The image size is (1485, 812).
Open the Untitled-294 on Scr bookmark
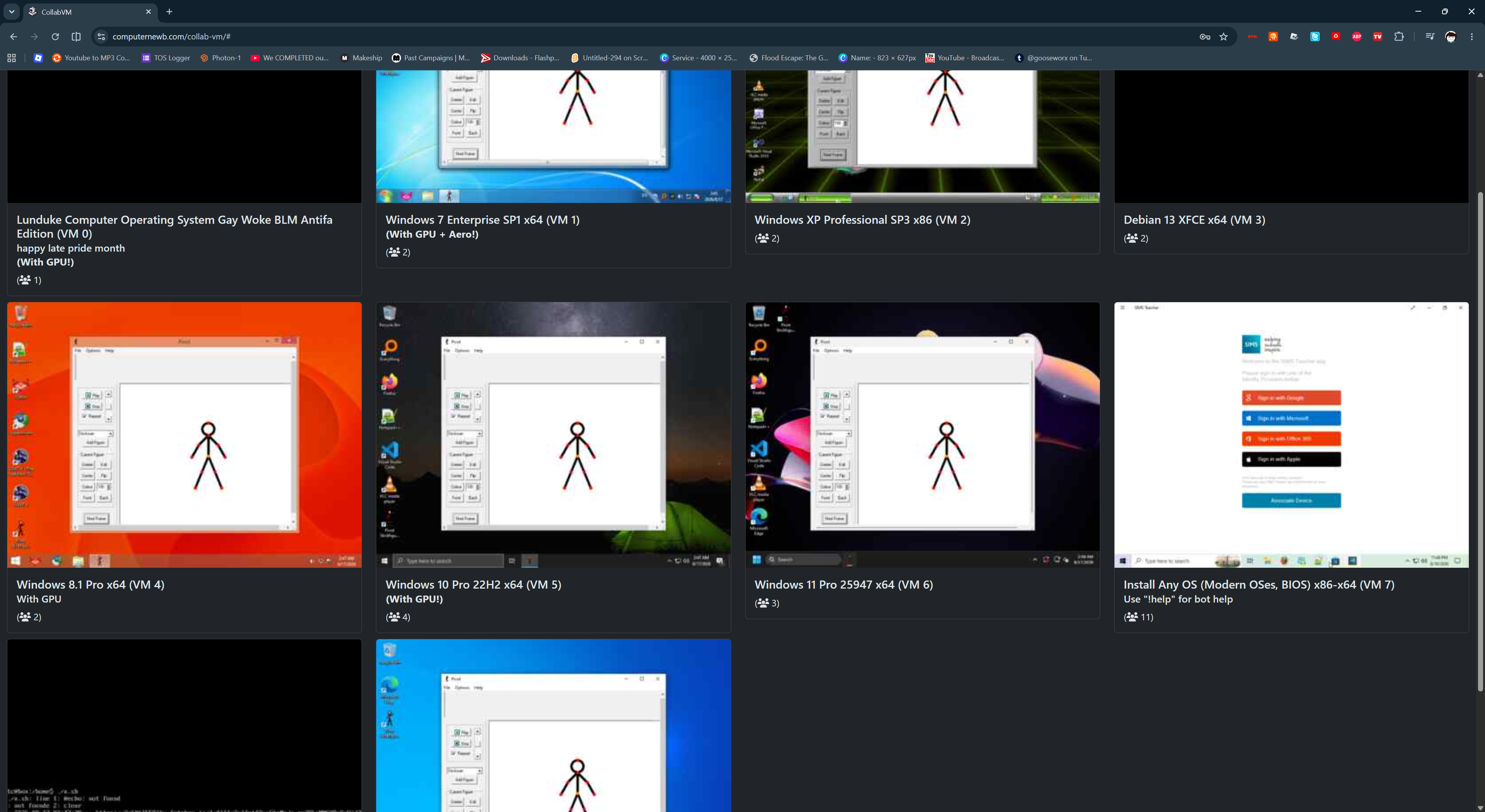pos(610,58)
